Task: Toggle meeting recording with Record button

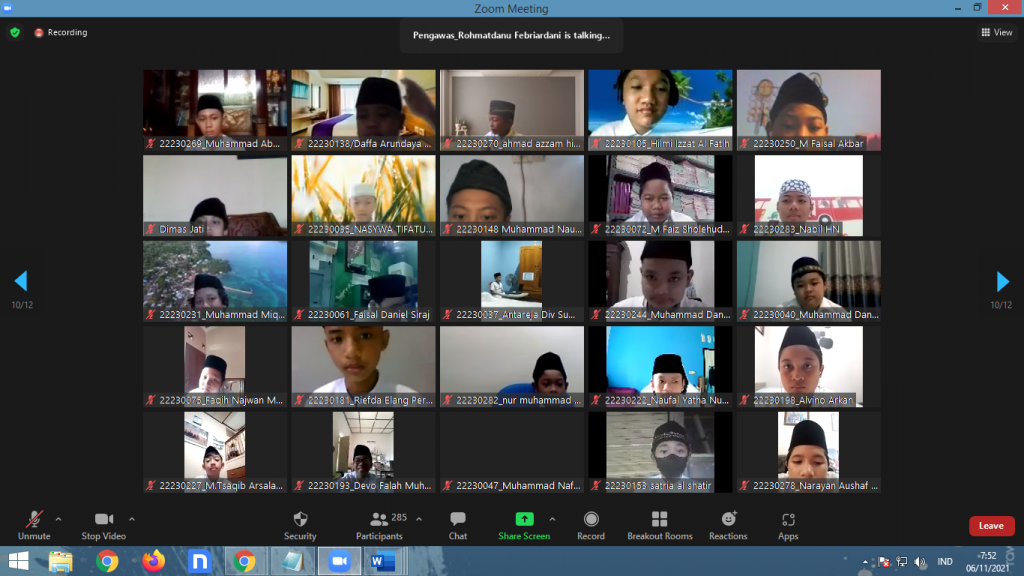Action: pos(591,524)
